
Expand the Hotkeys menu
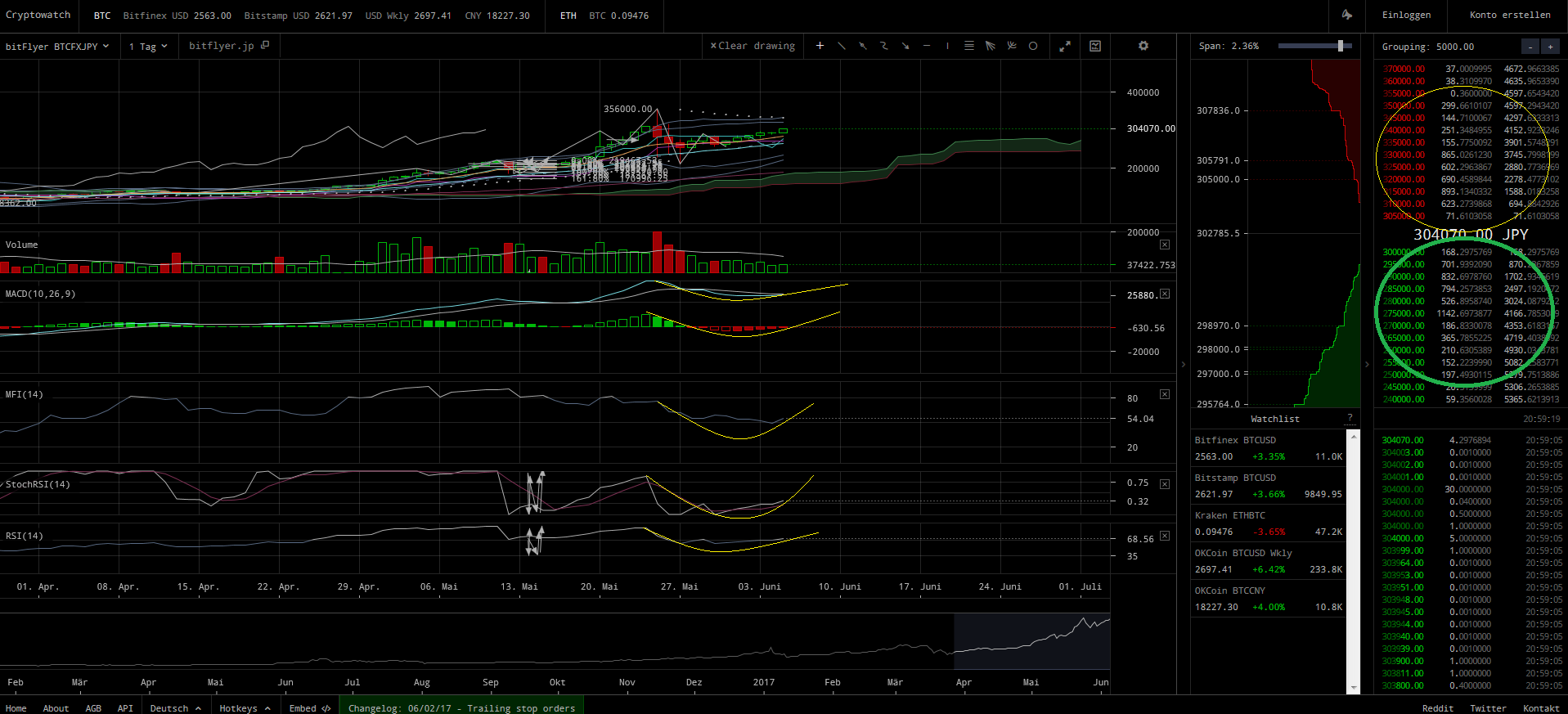pyautogui.click(x=245, y=708)
